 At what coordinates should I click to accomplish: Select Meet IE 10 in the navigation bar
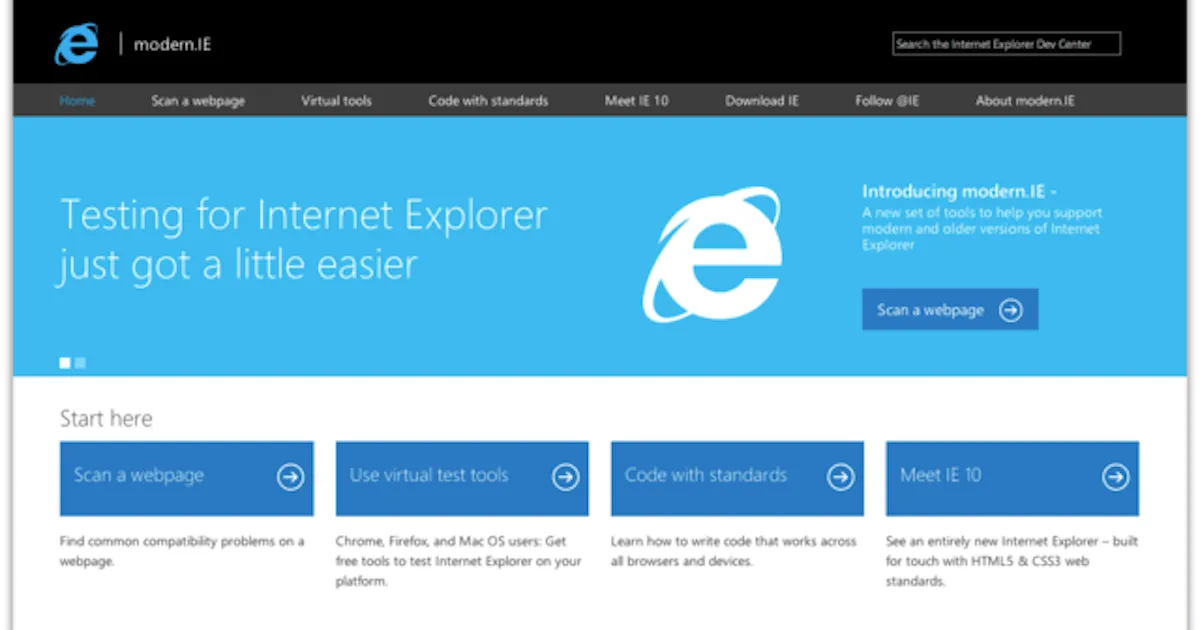point(636,101)
